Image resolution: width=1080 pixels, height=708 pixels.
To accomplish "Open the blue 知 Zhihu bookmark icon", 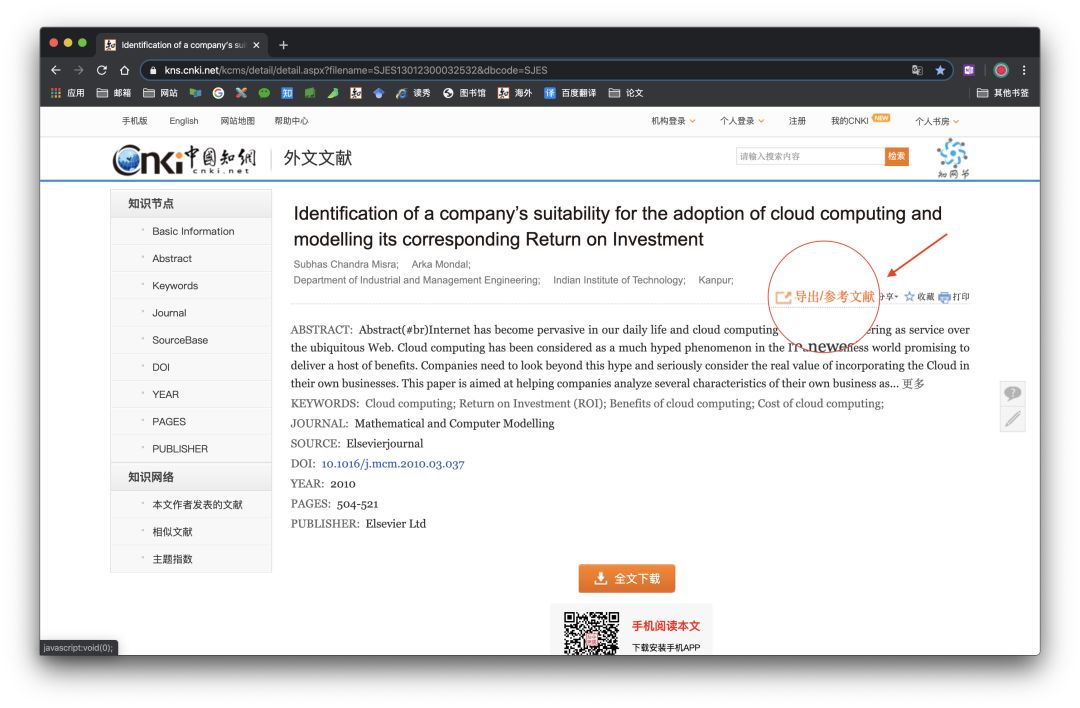I will coord(287,93).
